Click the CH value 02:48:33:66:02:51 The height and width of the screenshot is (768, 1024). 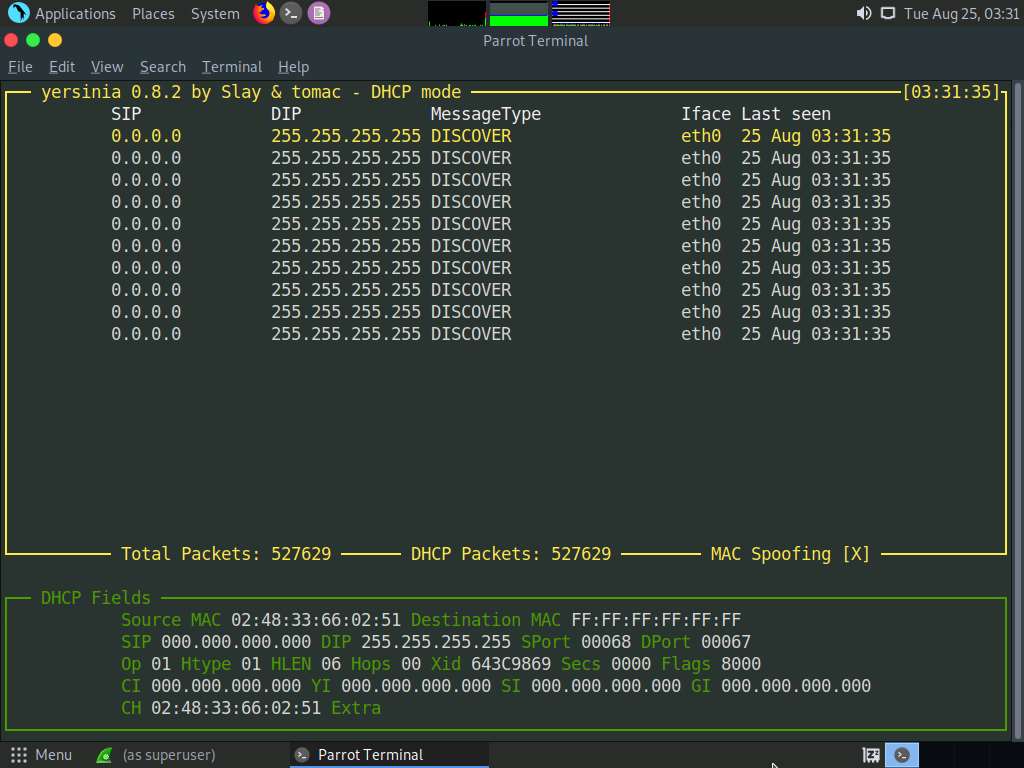point(236,708)
